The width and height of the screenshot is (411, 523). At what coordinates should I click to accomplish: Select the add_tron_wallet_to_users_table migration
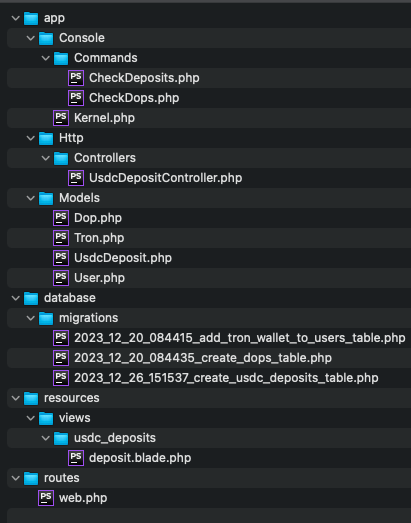pyautogui.click(x=240, y=338)
